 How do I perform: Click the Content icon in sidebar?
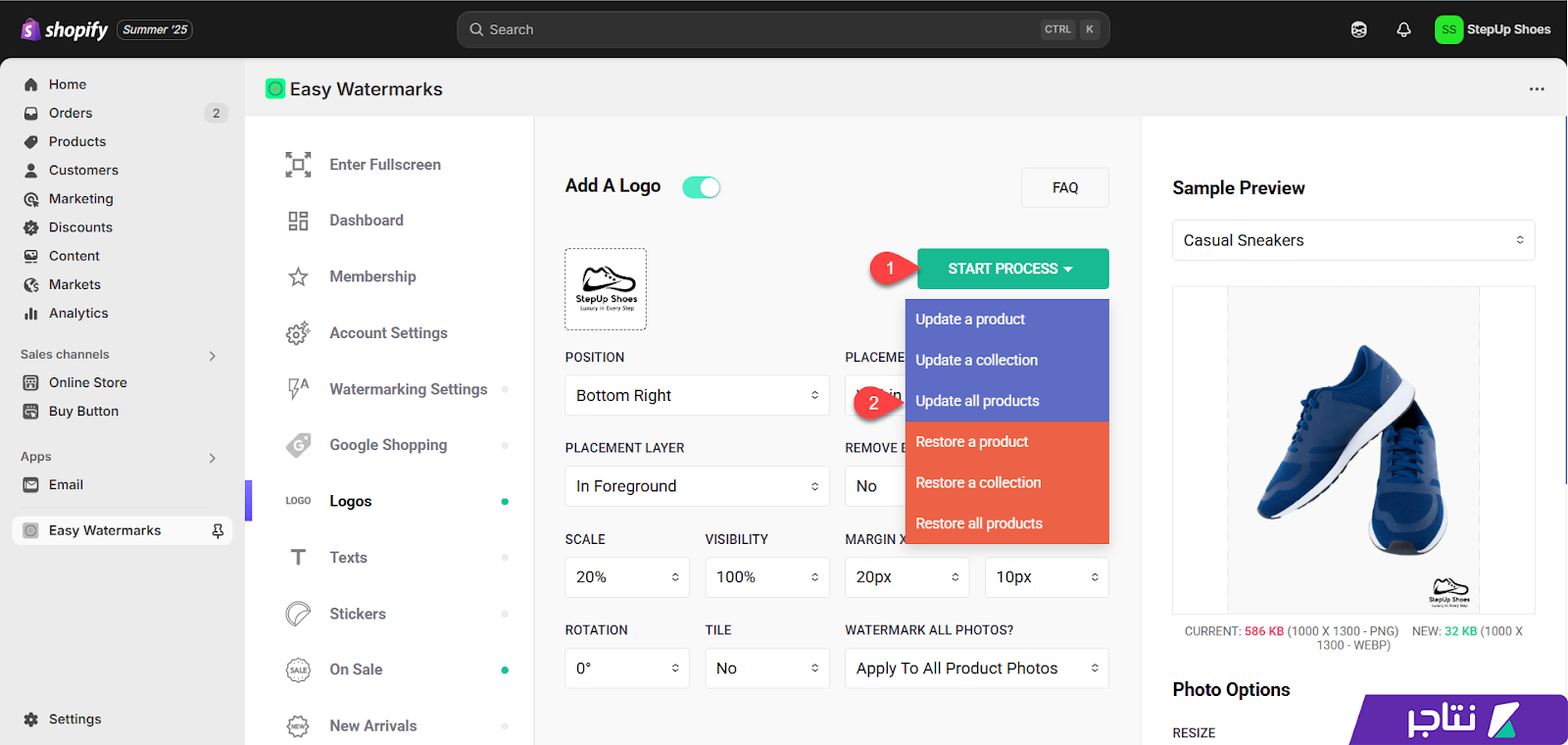31,256
